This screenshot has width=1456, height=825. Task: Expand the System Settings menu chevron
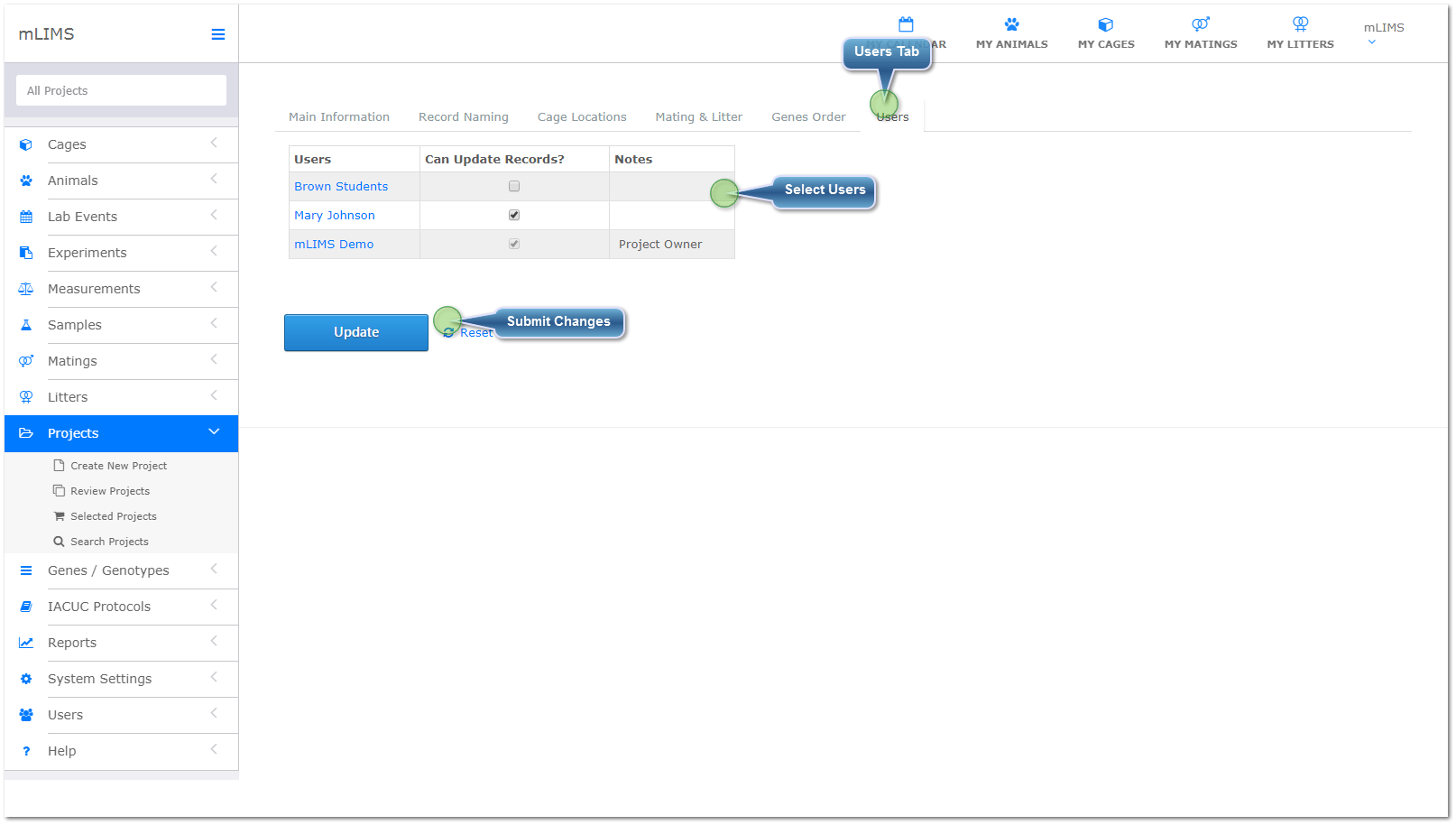point(214,677)
